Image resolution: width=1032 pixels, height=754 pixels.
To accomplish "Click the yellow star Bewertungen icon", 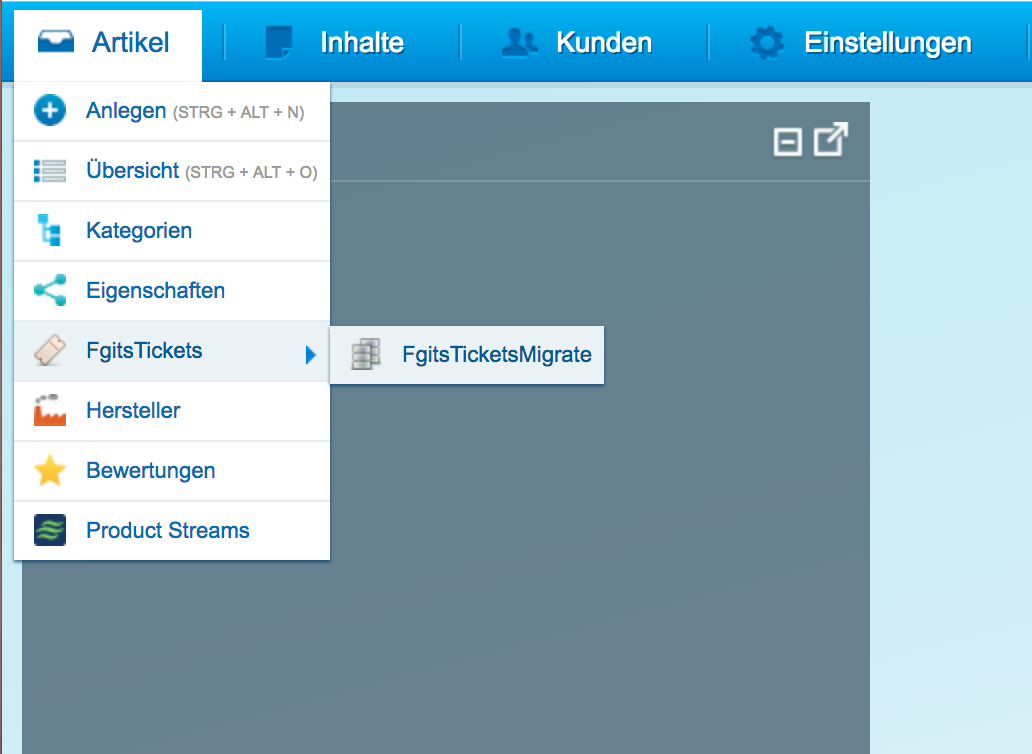I will click(x=50, y=470).
